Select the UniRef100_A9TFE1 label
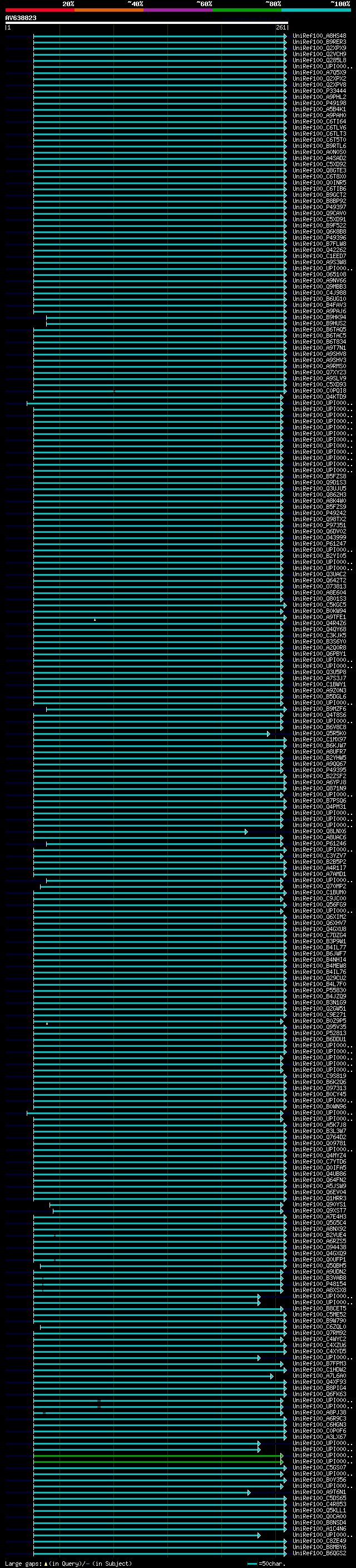 319,617
